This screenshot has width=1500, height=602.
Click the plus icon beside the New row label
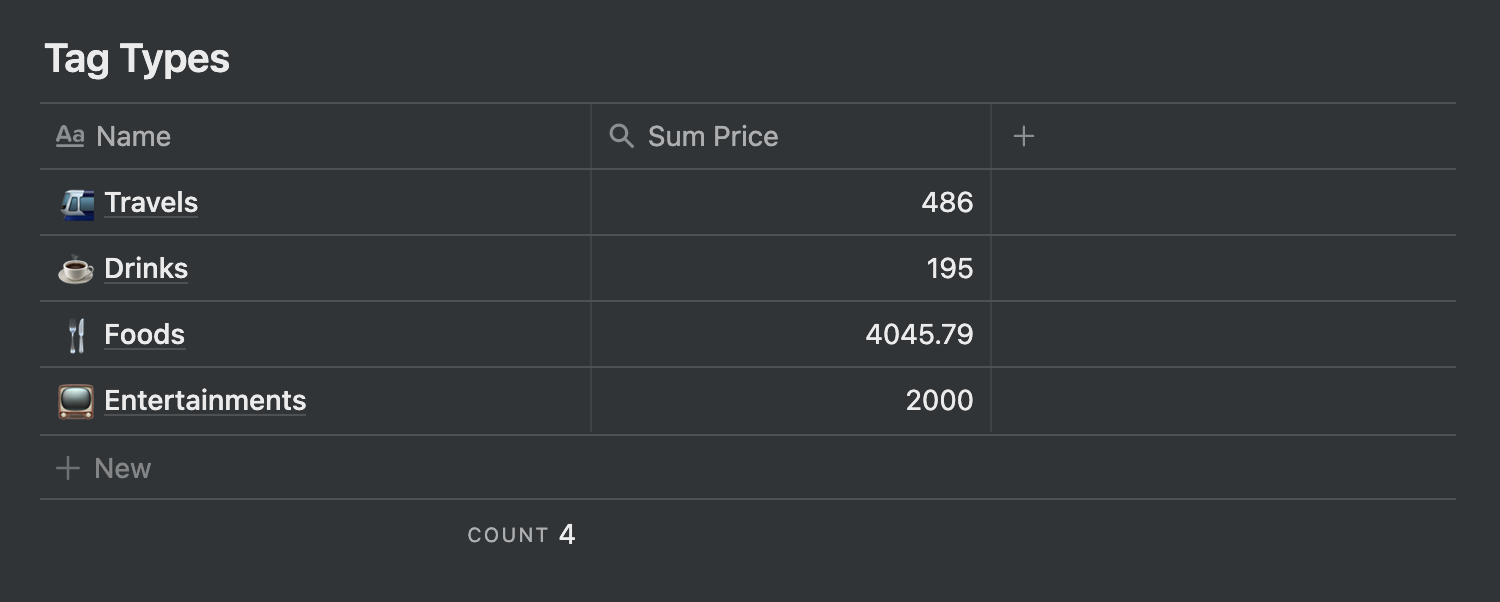67,467
